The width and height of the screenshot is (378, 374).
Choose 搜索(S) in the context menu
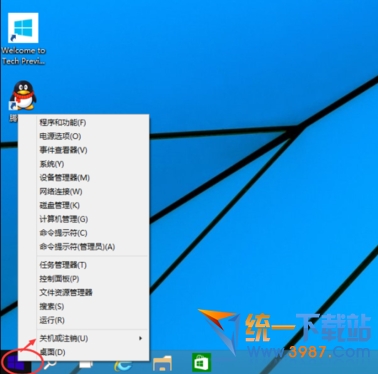83,307
